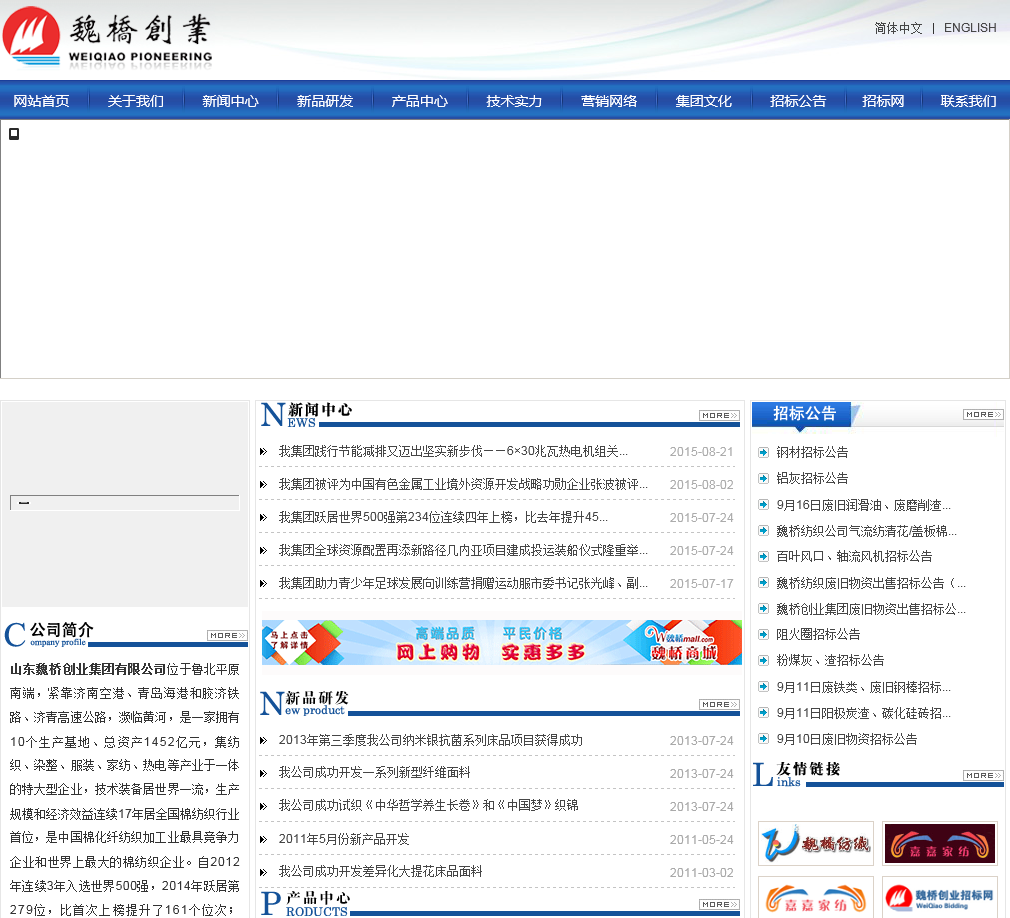Click arrow icon beside 百叶风口、轴流风机招标公告
The image size is (1010, 918).
[763, 557]
